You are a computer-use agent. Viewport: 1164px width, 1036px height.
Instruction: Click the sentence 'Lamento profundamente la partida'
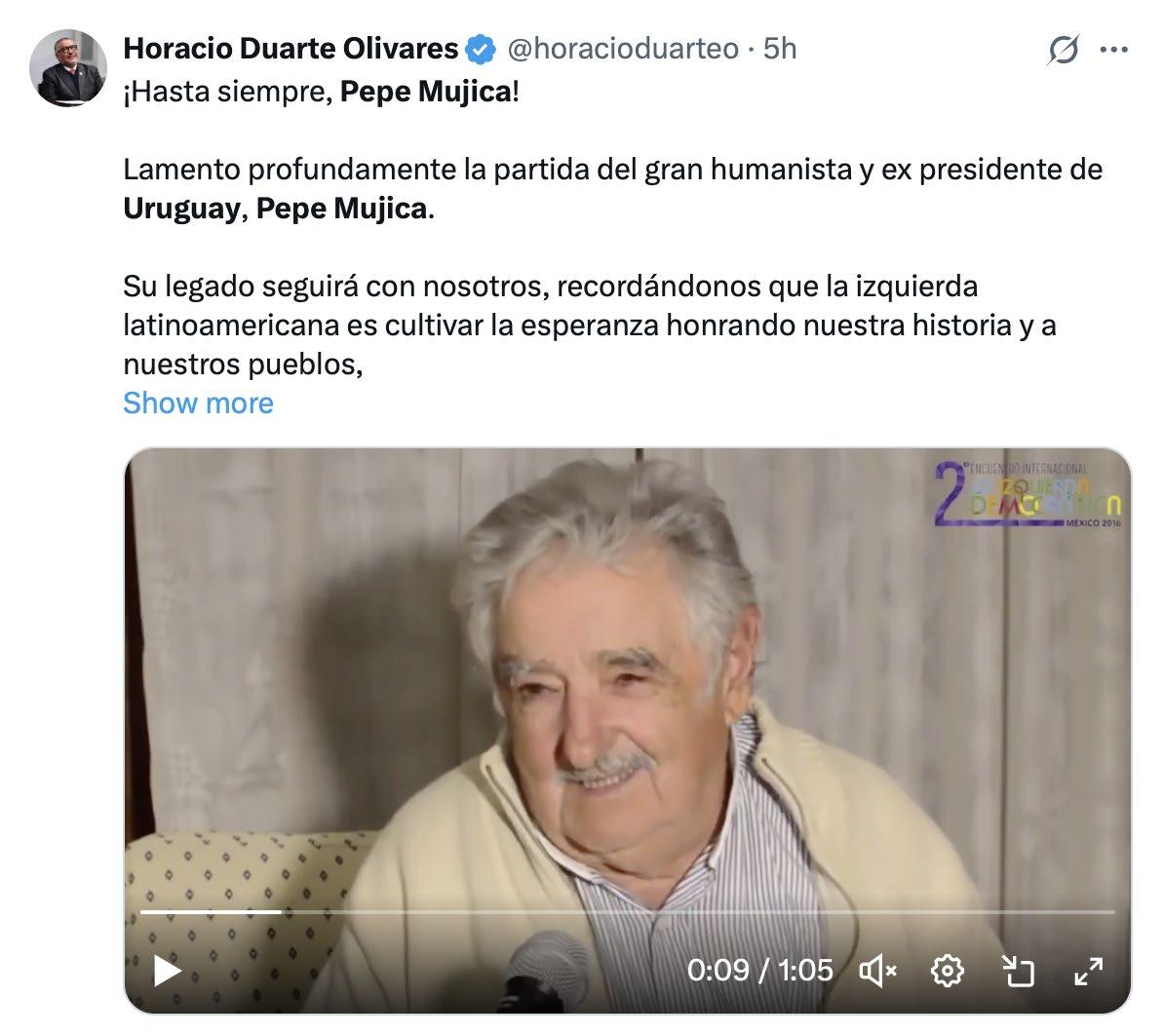tap(612, 189)
